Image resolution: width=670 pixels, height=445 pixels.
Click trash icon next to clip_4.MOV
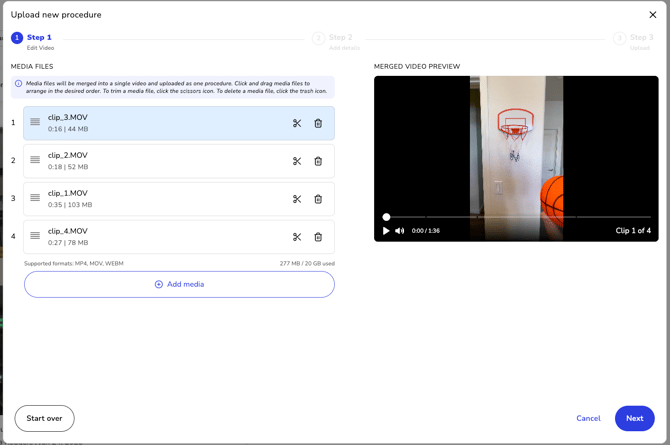point(318,237)
